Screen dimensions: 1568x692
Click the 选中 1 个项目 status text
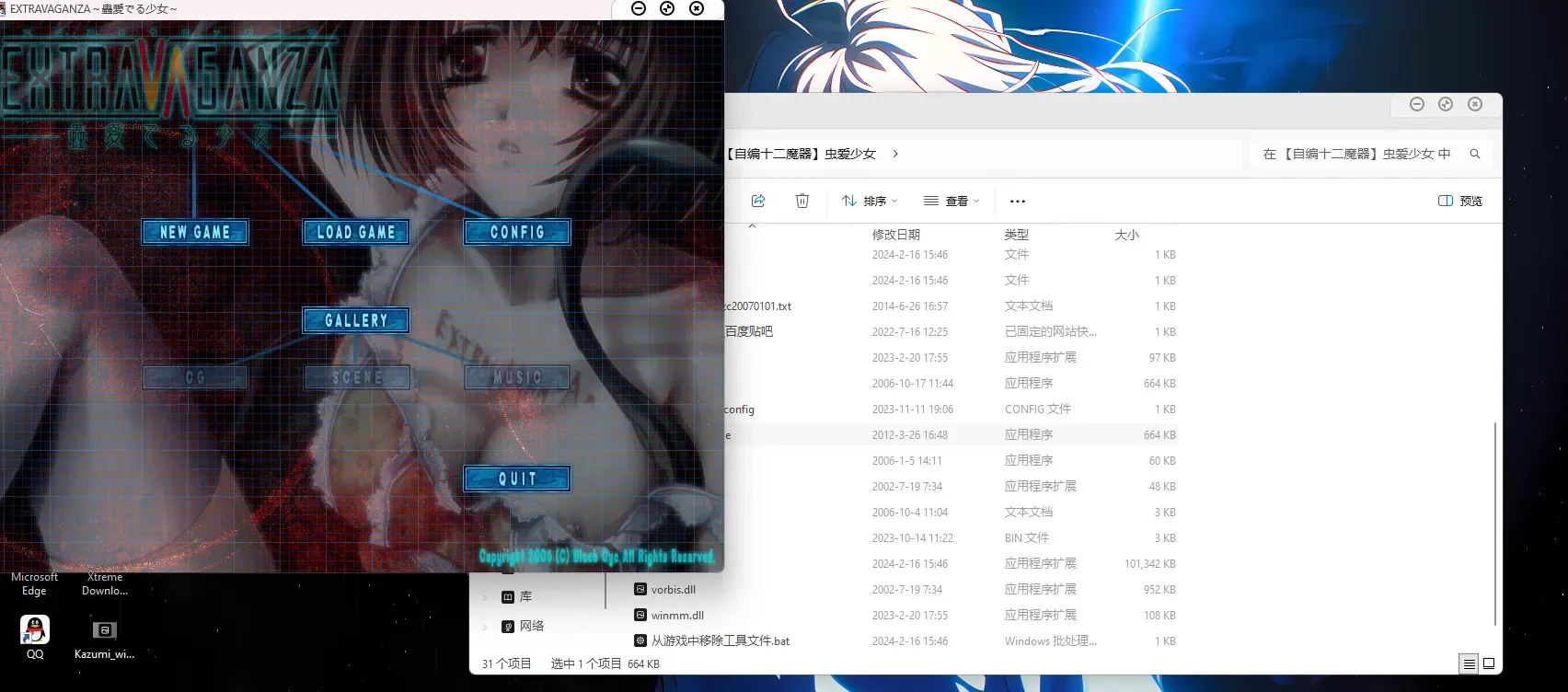coord(586,663)
